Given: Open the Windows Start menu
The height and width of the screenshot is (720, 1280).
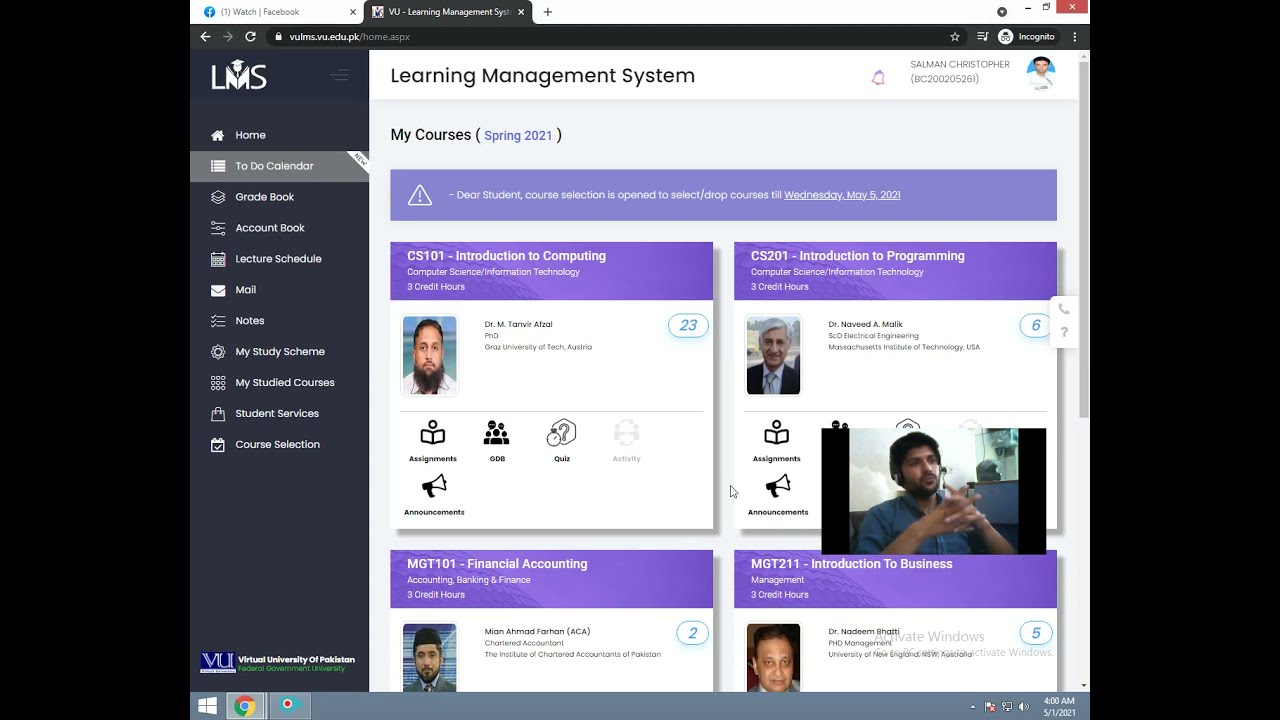Looking at the screenshot, I should click(x=208, y=706).
